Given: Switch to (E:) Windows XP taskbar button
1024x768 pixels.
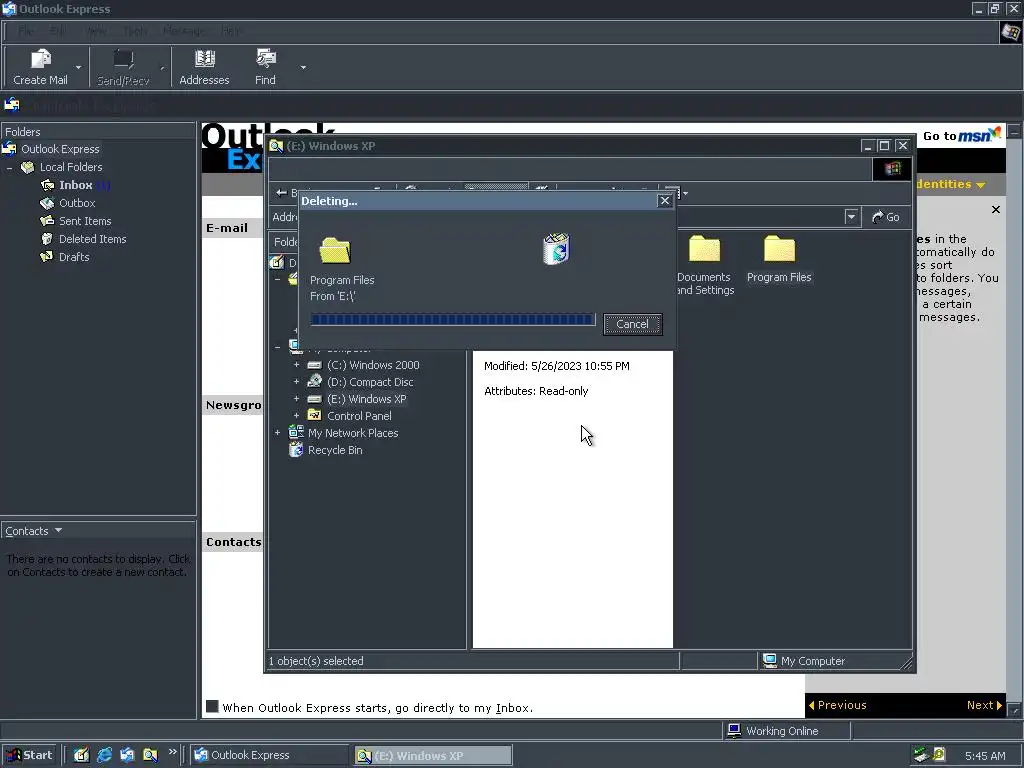Looking at the screenshot, I should (x=433, y=756).
